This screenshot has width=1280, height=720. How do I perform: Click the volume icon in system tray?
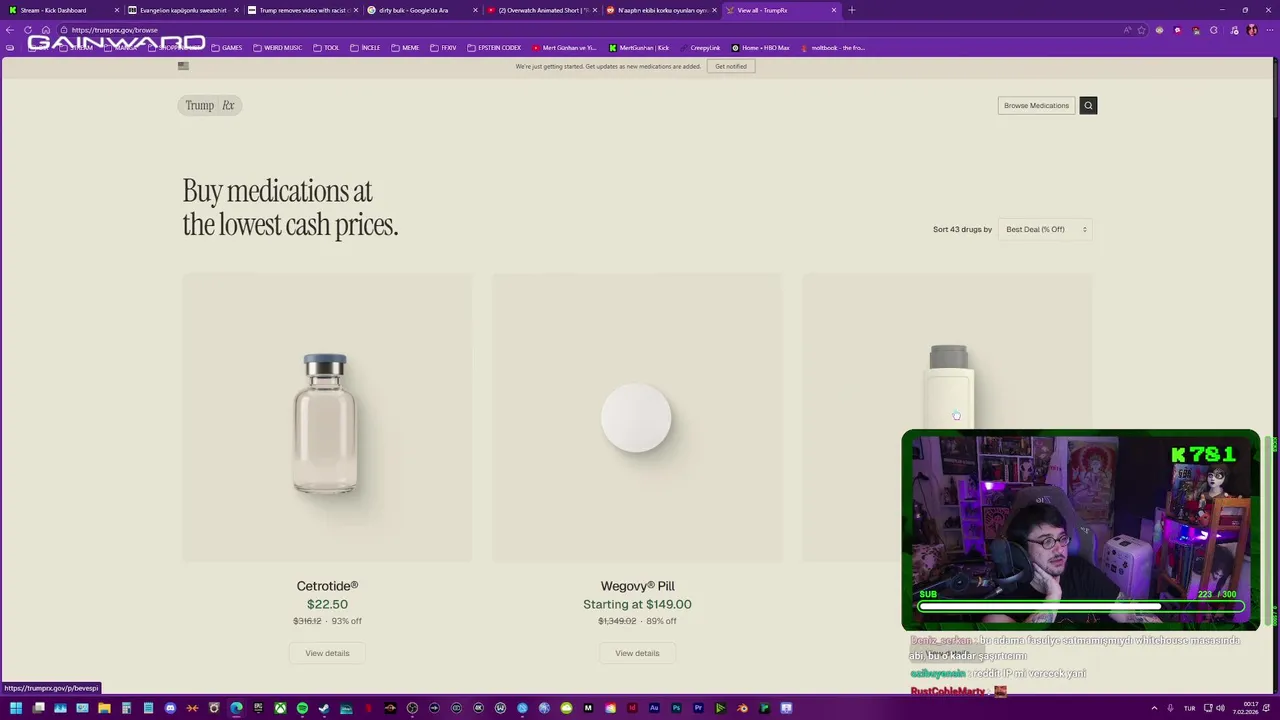pyautogui.click(x=1221, y=708)
